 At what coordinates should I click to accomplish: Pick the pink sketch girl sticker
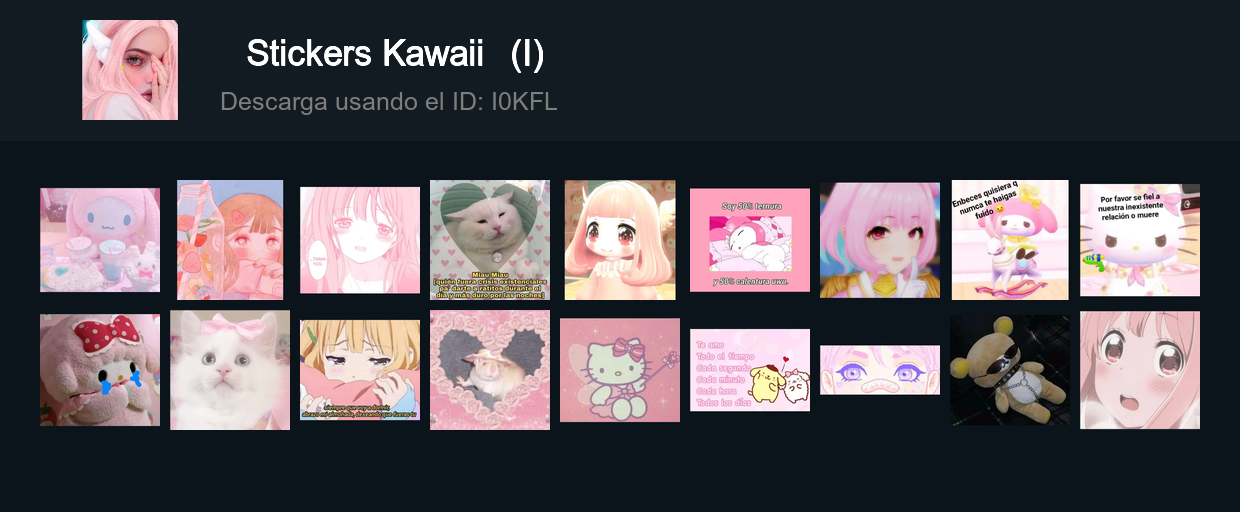(360, 240)
